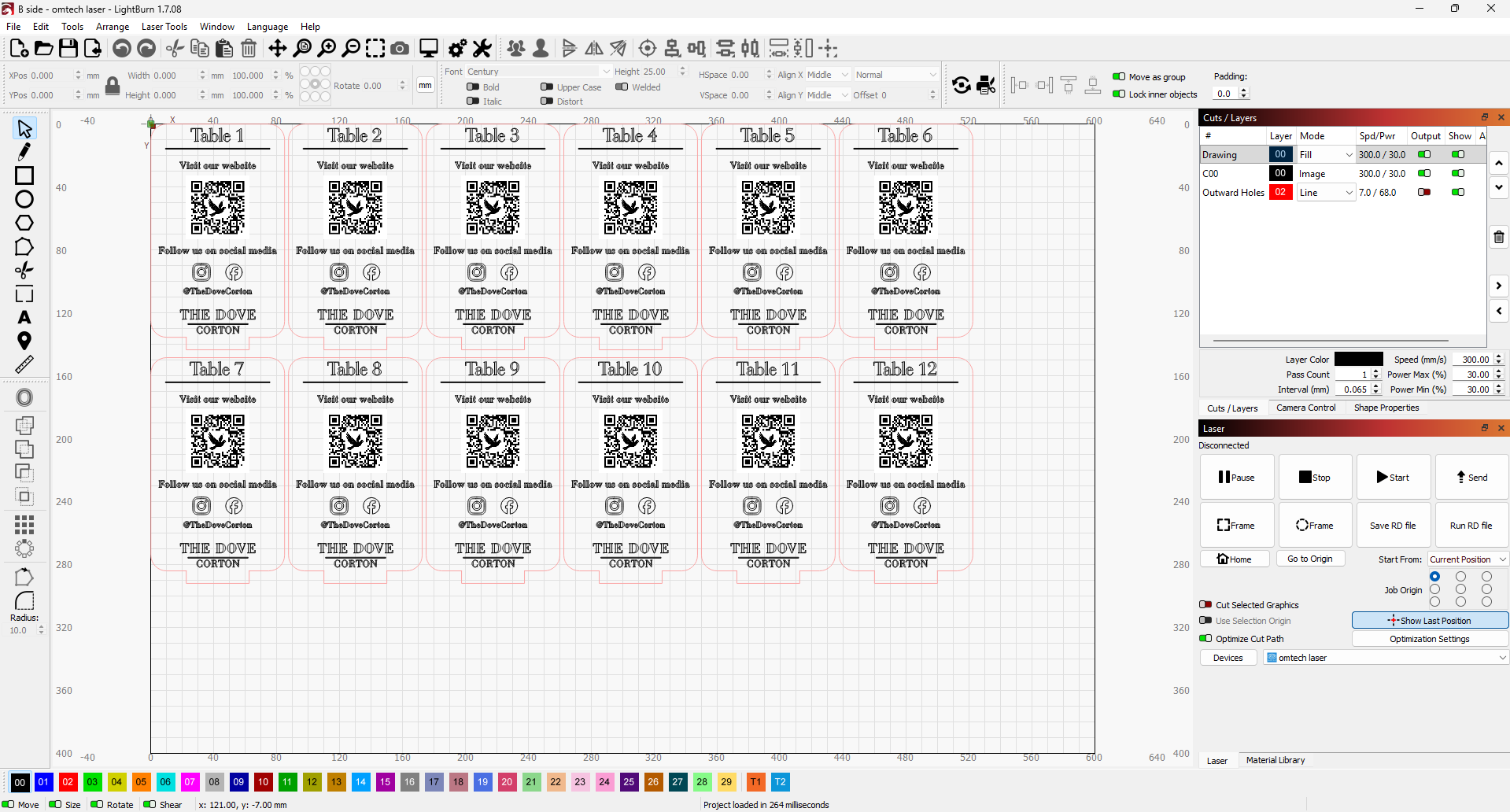Enable Cut Selected Graphics option
1510x812 pixels.
pos(1205,605)
